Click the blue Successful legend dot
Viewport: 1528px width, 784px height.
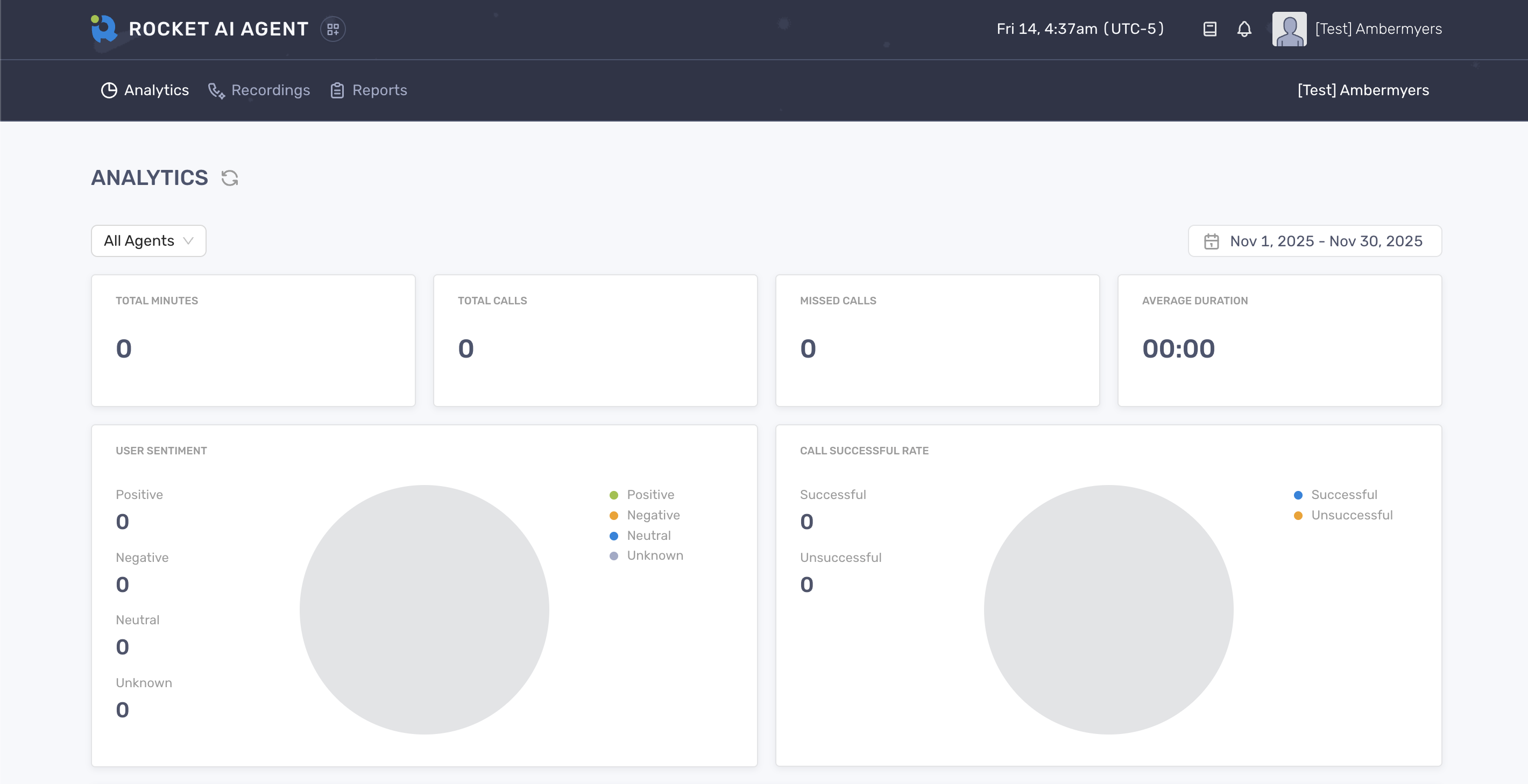pos(1298,495)
